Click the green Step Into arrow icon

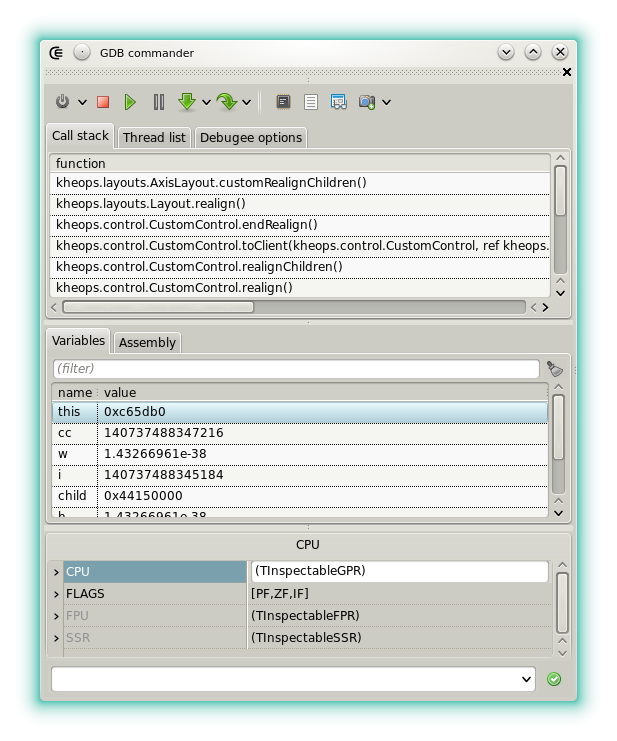[x=186, y=102]
